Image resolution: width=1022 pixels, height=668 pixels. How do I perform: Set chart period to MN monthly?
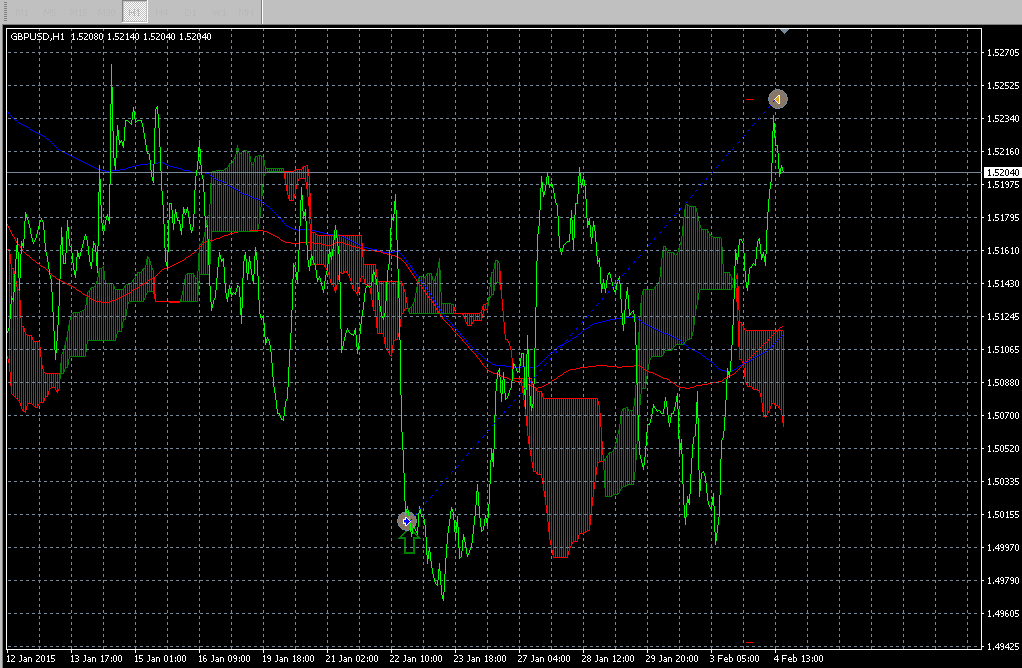(246, 12)
